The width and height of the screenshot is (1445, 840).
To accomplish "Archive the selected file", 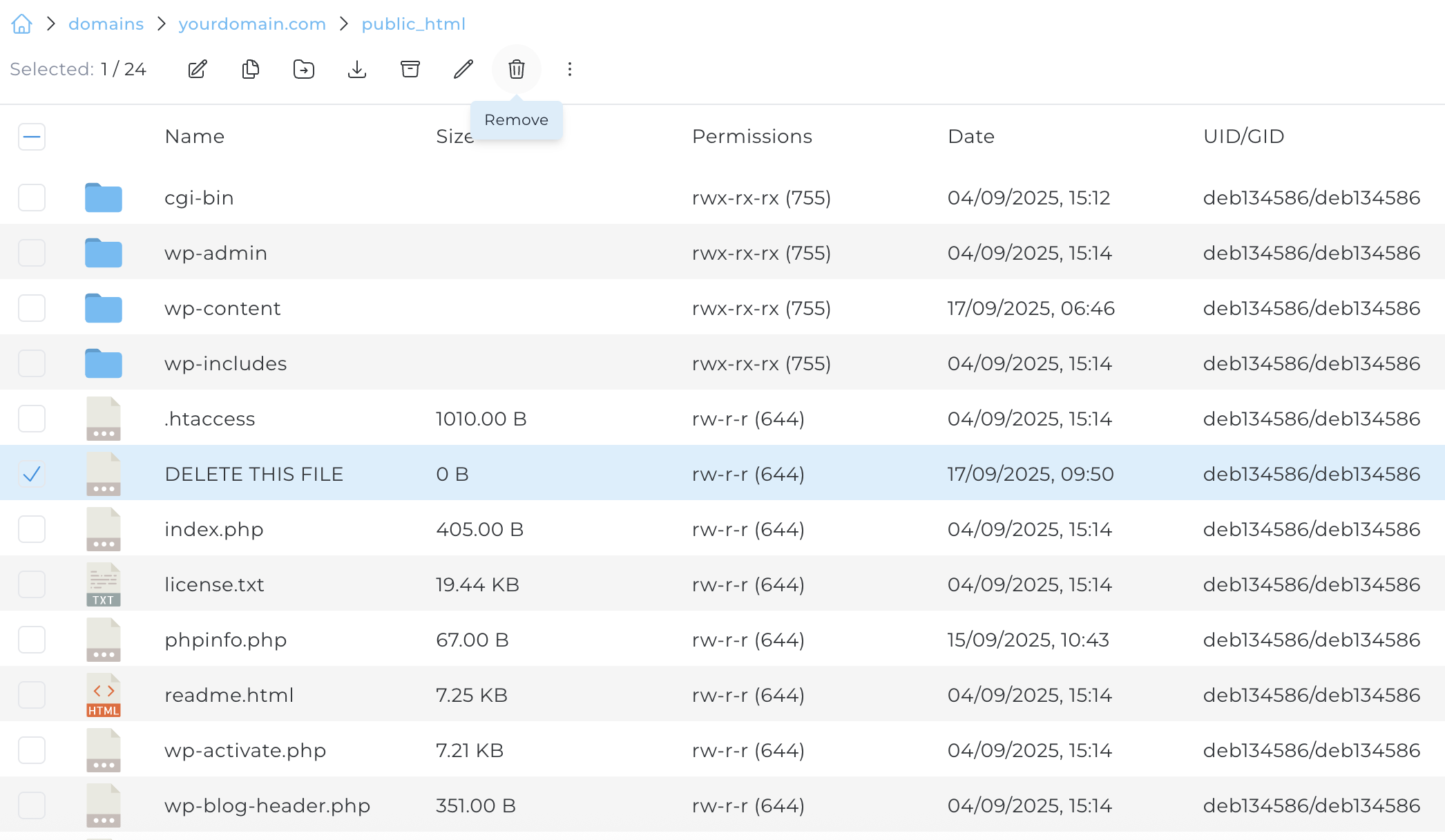I will [410, 69].
